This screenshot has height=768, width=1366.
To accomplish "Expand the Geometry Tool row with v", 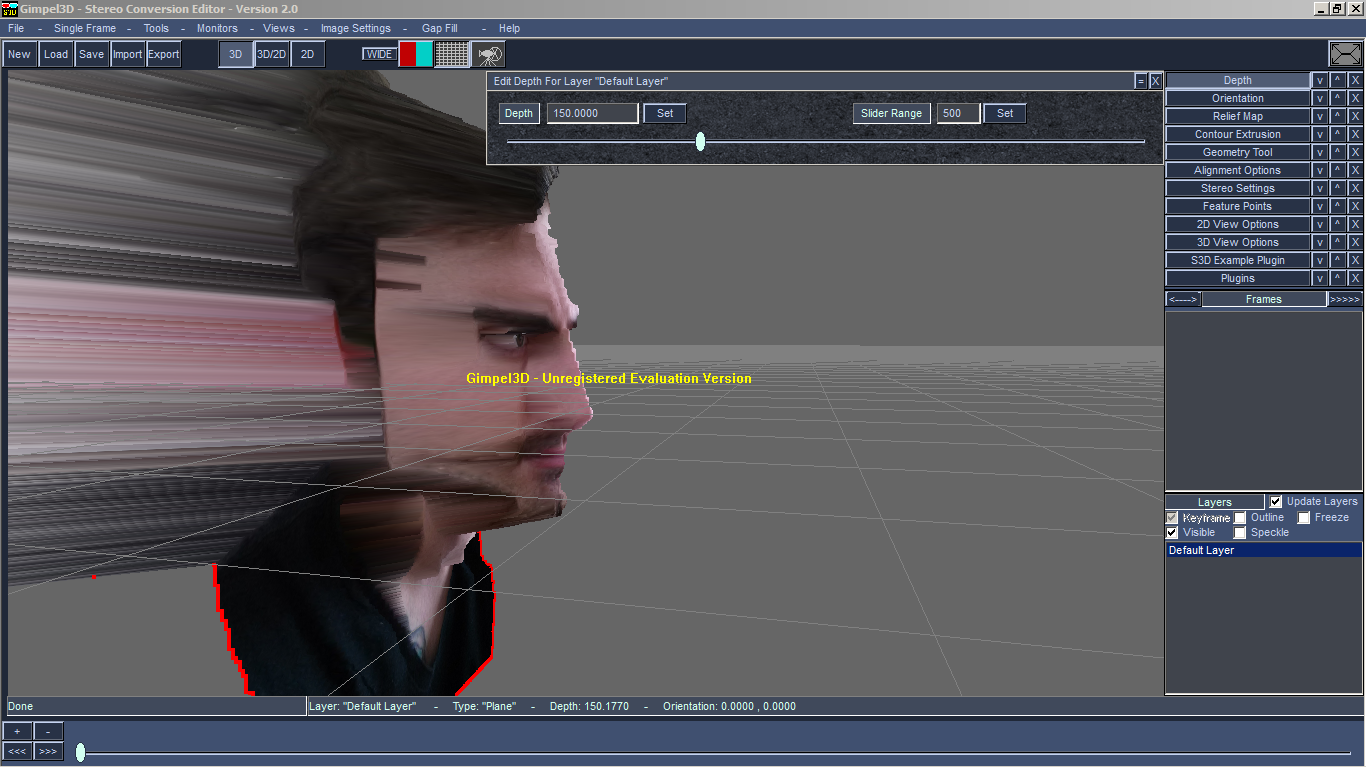I will (1320, 153).
